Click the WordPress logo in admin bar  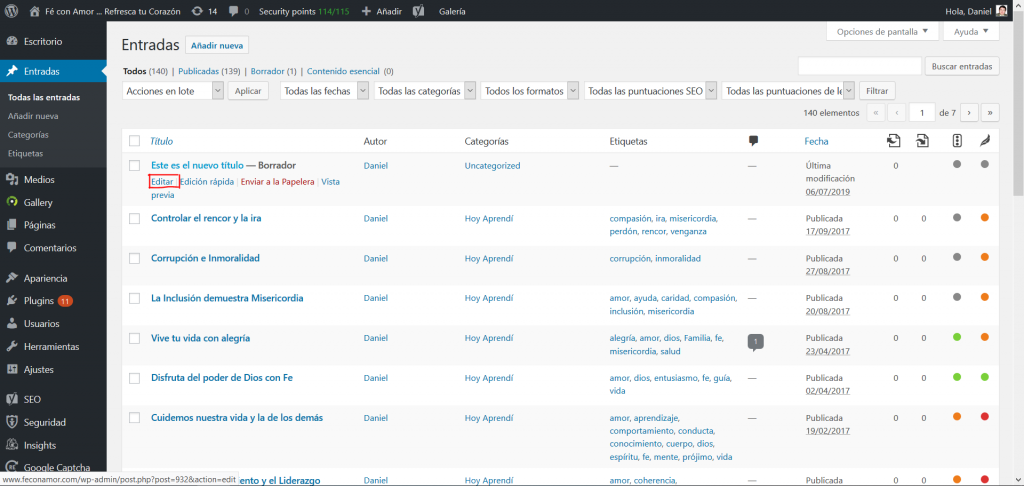click(x=13, y=11)
